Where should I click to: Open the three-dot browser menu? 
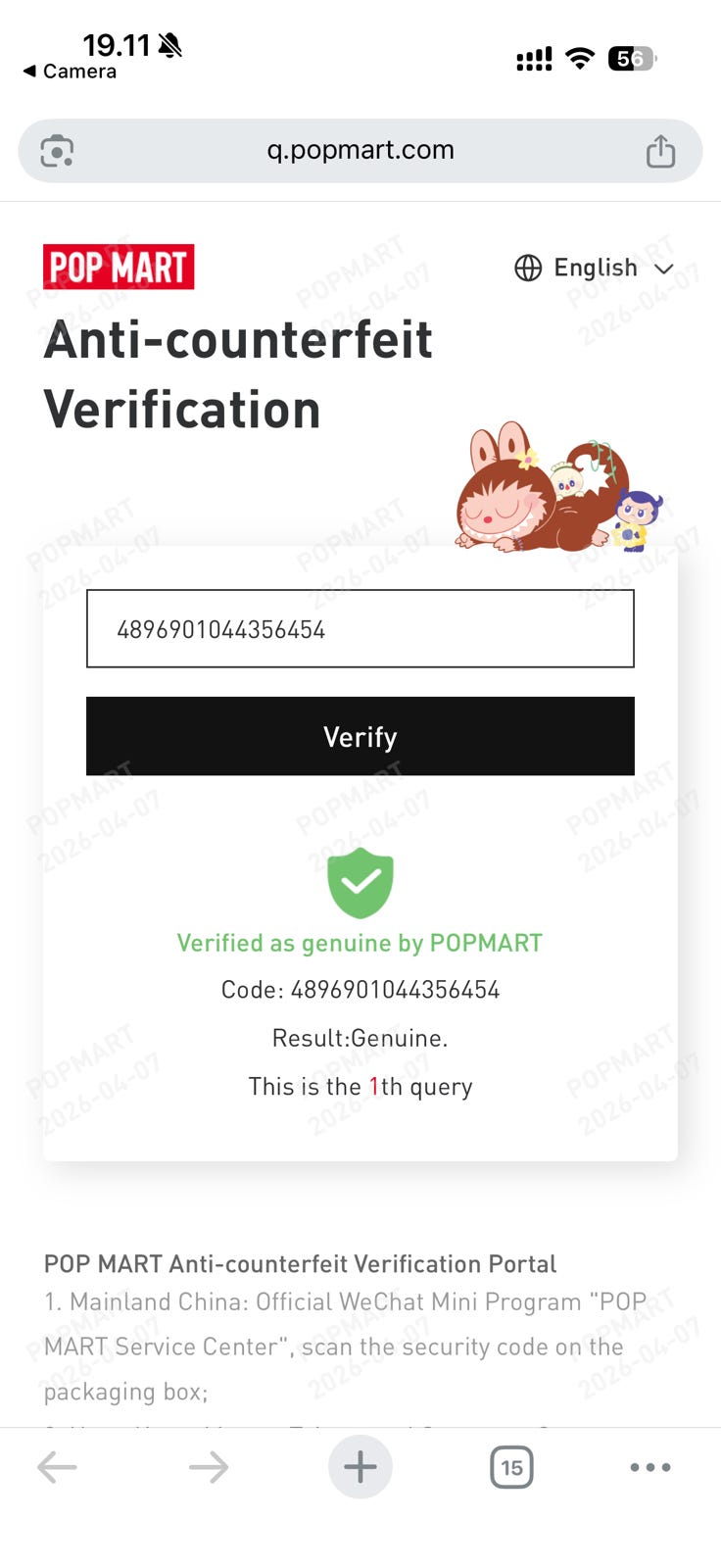[650, 1467]
